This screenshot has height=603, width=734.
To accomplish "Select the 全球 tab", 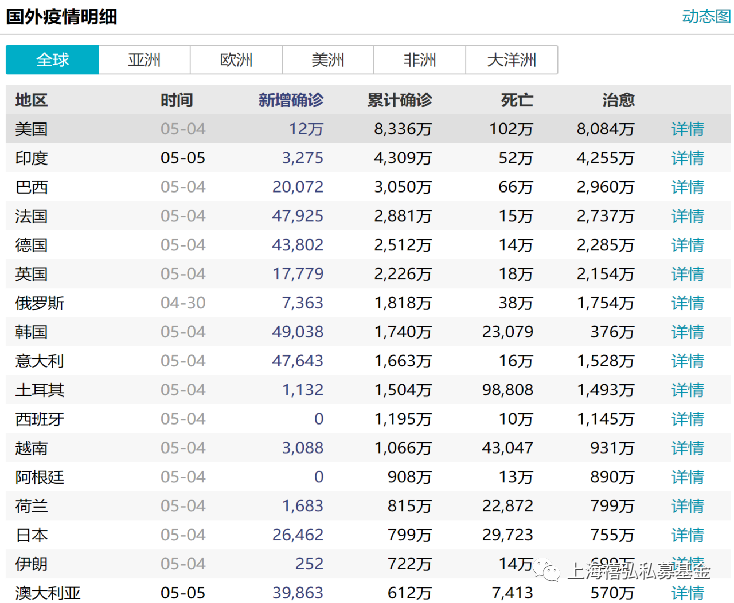I will [x=52, y=60].
